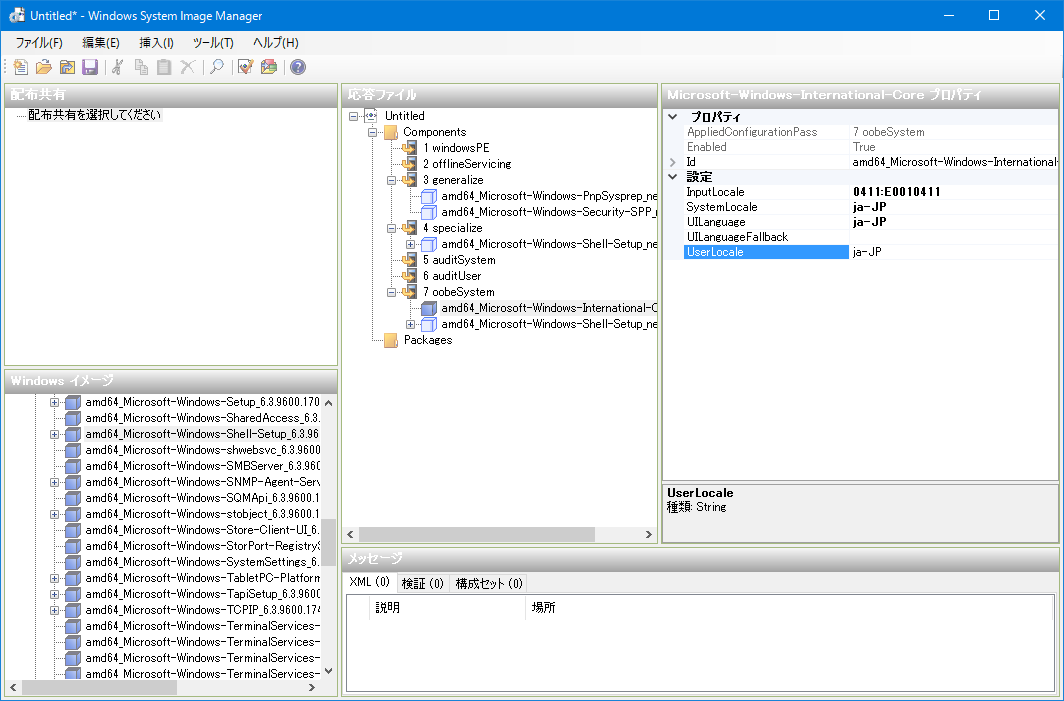This screenshot has height=701, width=1064.
Task: Click the delete X toolbar icon
Action: click(187, 67)
